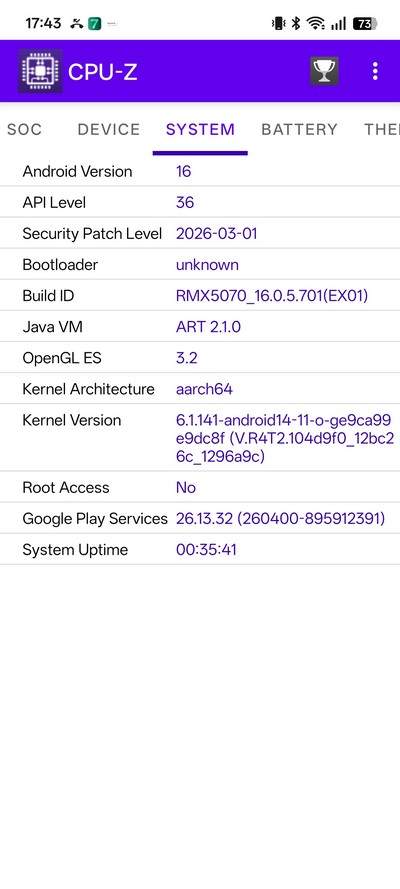Screen dimensions: 400x889
Task: Tap the Security Patch Level row
Action: click(200, 234)
